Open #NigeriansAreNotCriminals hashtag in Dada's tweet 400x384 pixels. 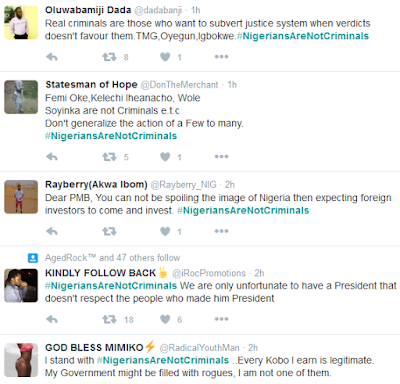(303, 36)
